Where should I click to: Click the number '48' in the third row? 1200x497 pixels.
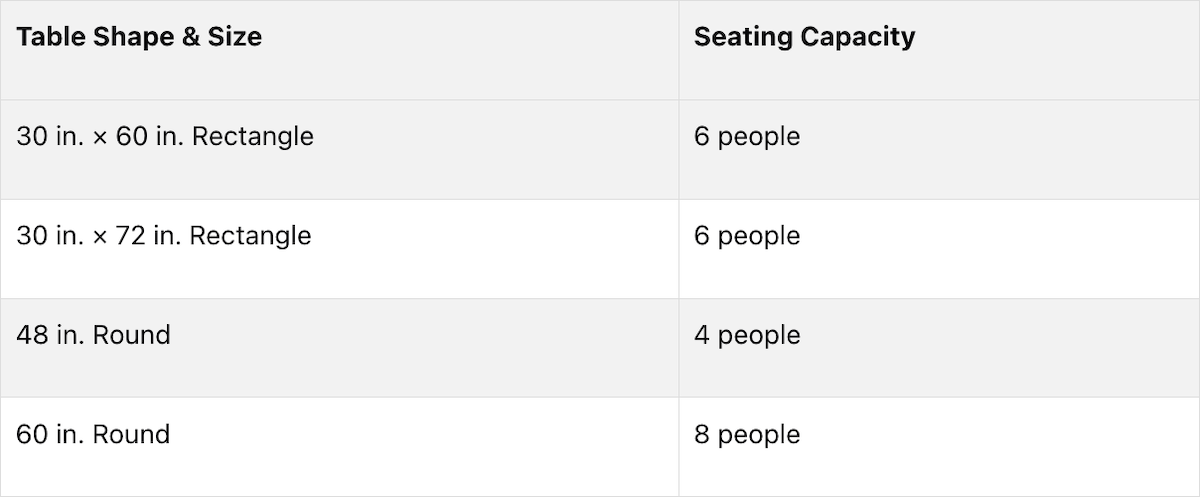pyautogui.click(x=33, y=335)
